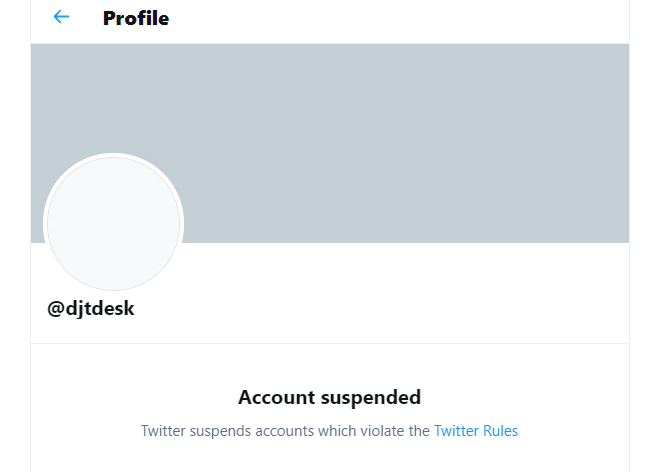Viewport: 656px width, 472px height.
Task: Click 'Profile' label in the top bar
Action: coord(136,18)
